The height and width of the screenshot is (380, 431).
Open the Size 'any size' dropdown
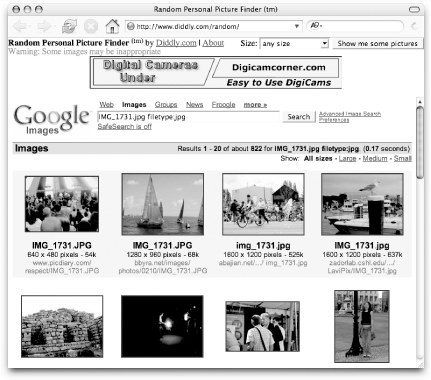(294, 43)
